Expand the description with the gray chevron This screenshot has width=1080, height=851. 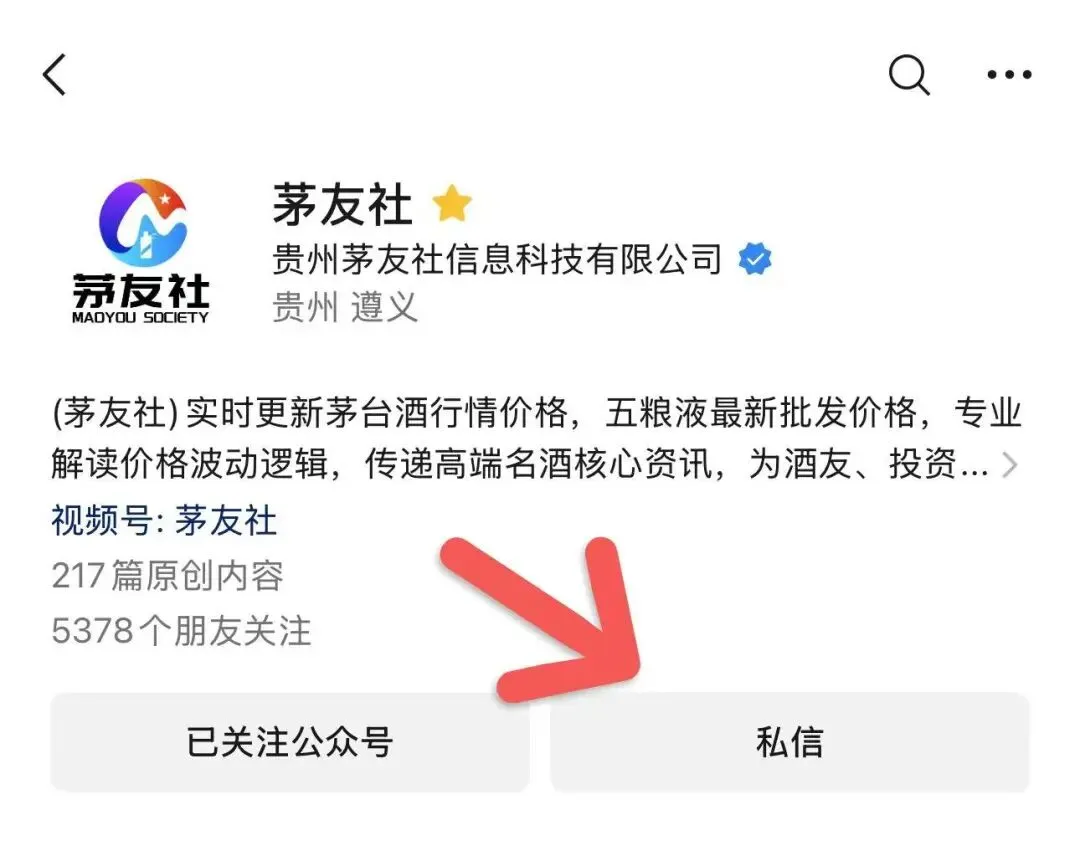[1010, 465]
